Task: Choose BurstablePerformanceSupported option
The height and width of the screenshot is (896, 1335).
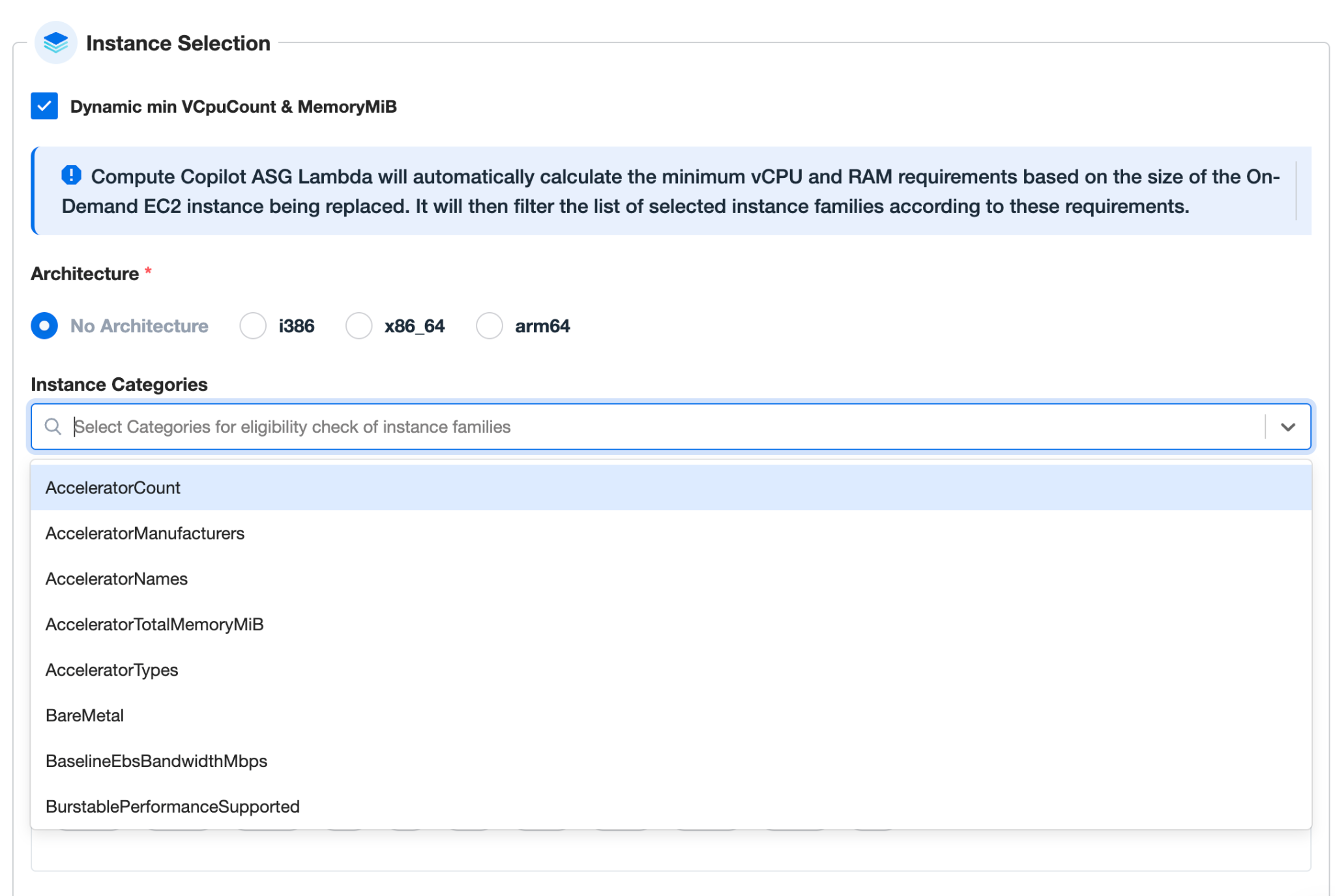Action: click(x=671, y=807)
